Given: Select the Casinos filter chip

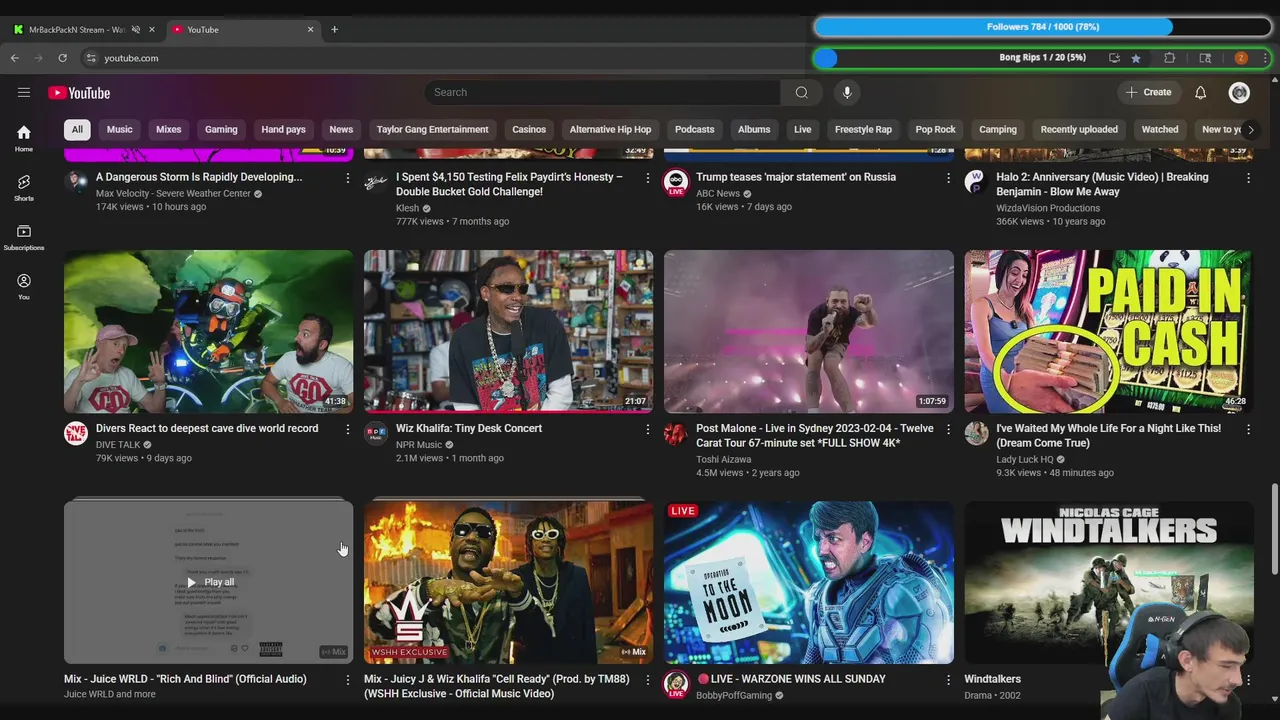Looking at the screenshot, I should [529, 129].
